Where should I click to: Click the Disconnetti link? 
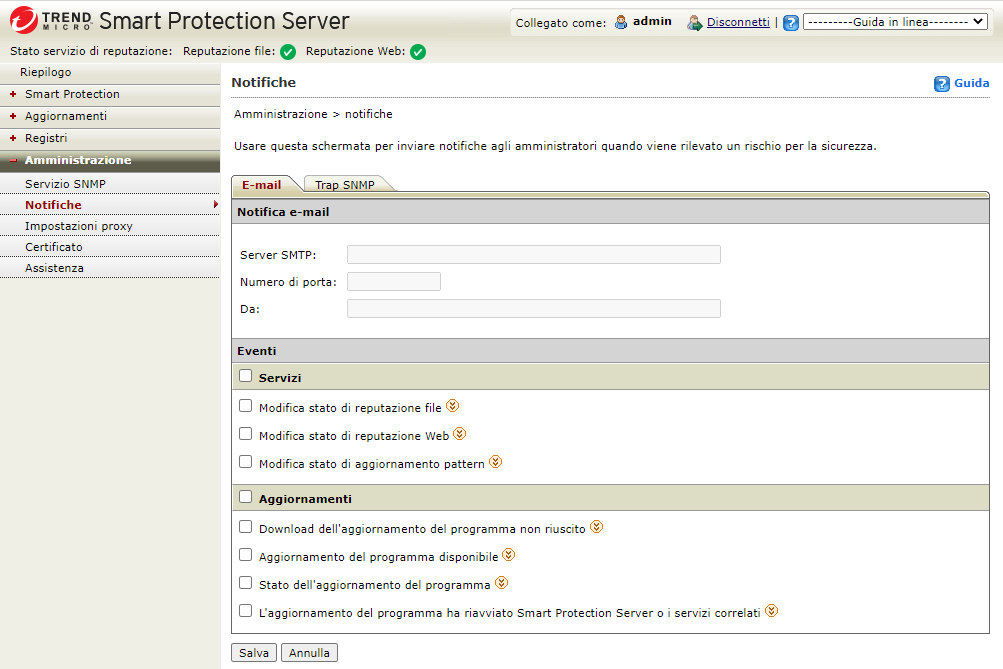[x=738, y=22]
